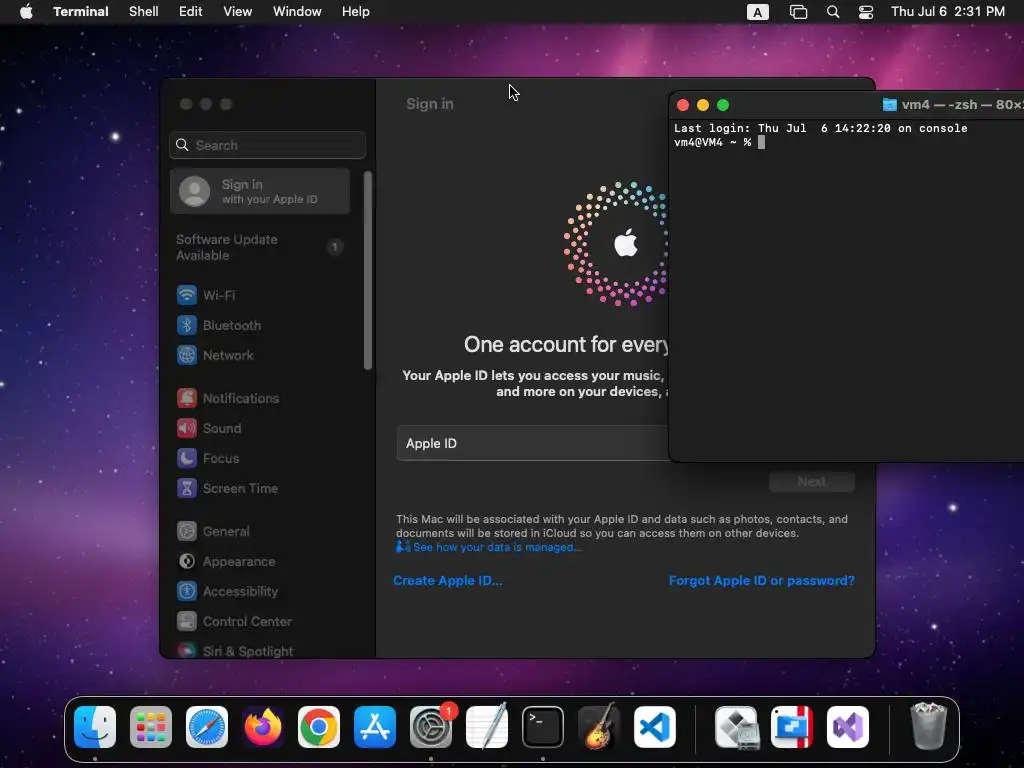Open the Help menu
1024x768 pixels.
355,12
